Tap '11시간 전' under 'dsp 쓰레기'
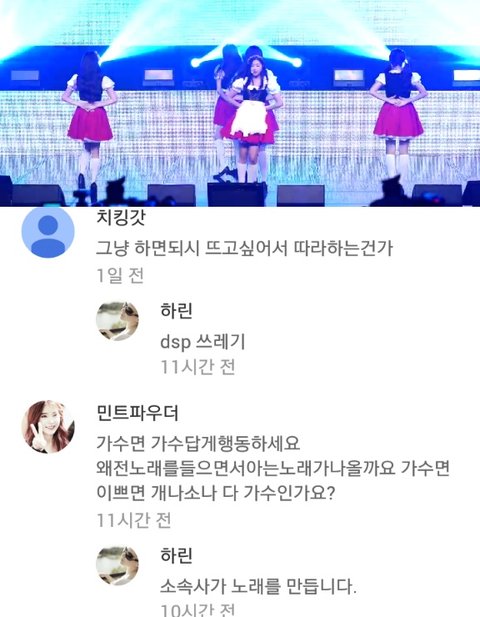Image resolution: width=480 pixels, height=617 pixels. click(x=198, y=367)
